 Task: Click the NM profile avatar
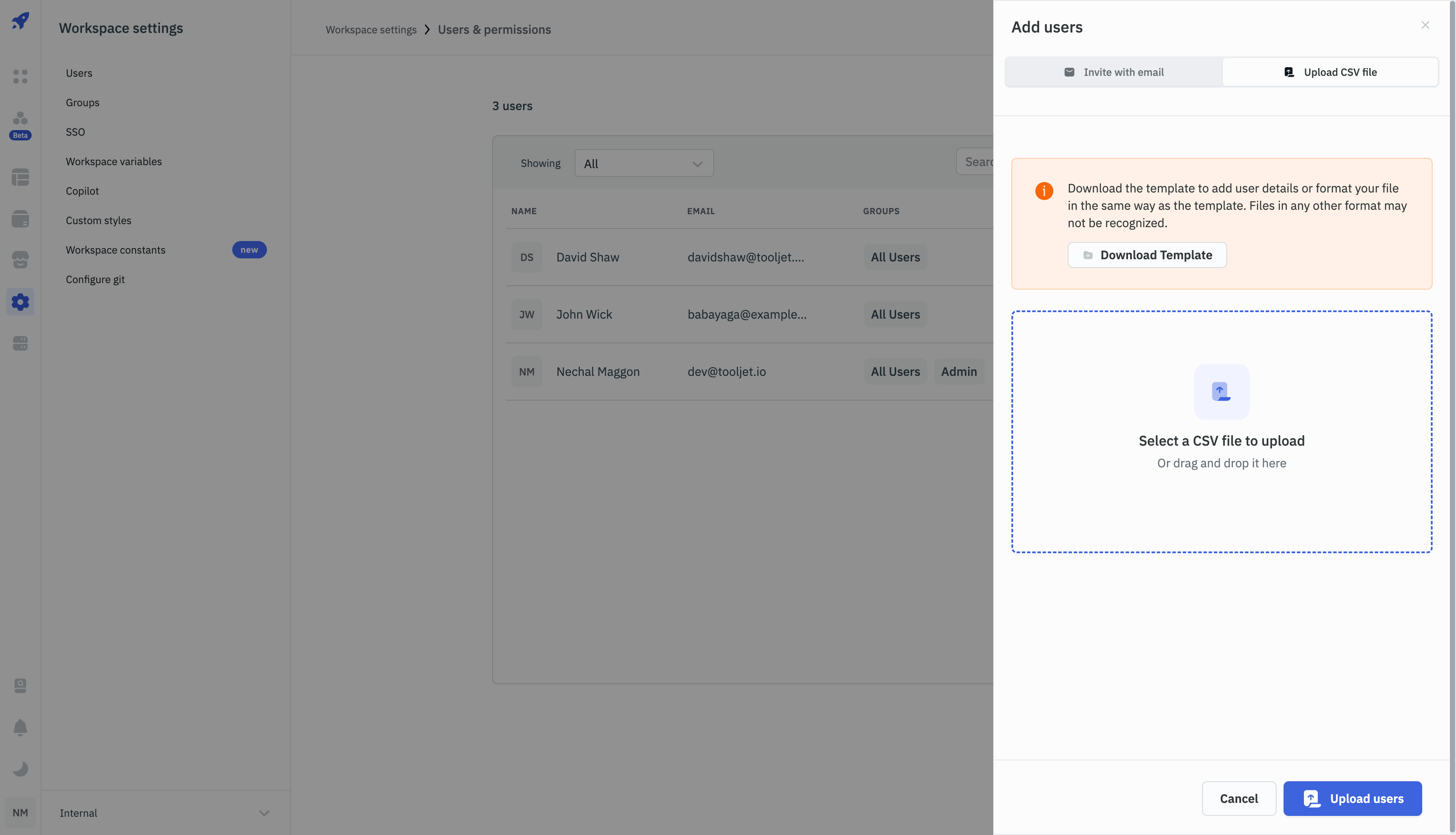pos(20,812)
